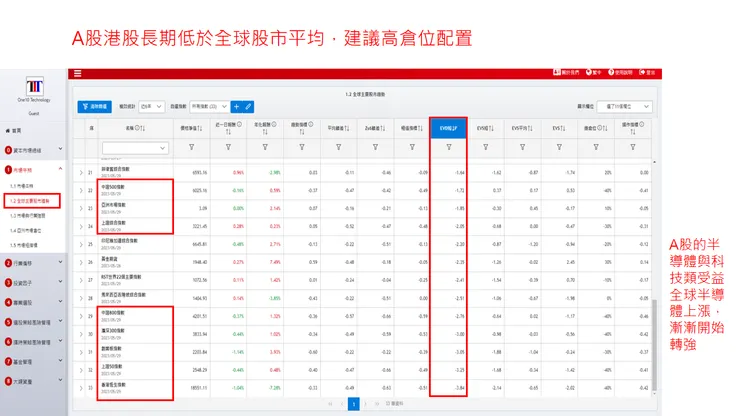Click the info icon beside the 年化報酬 header
The height and width of the screenshot is (416, 740).
click(x=274, y=125)
